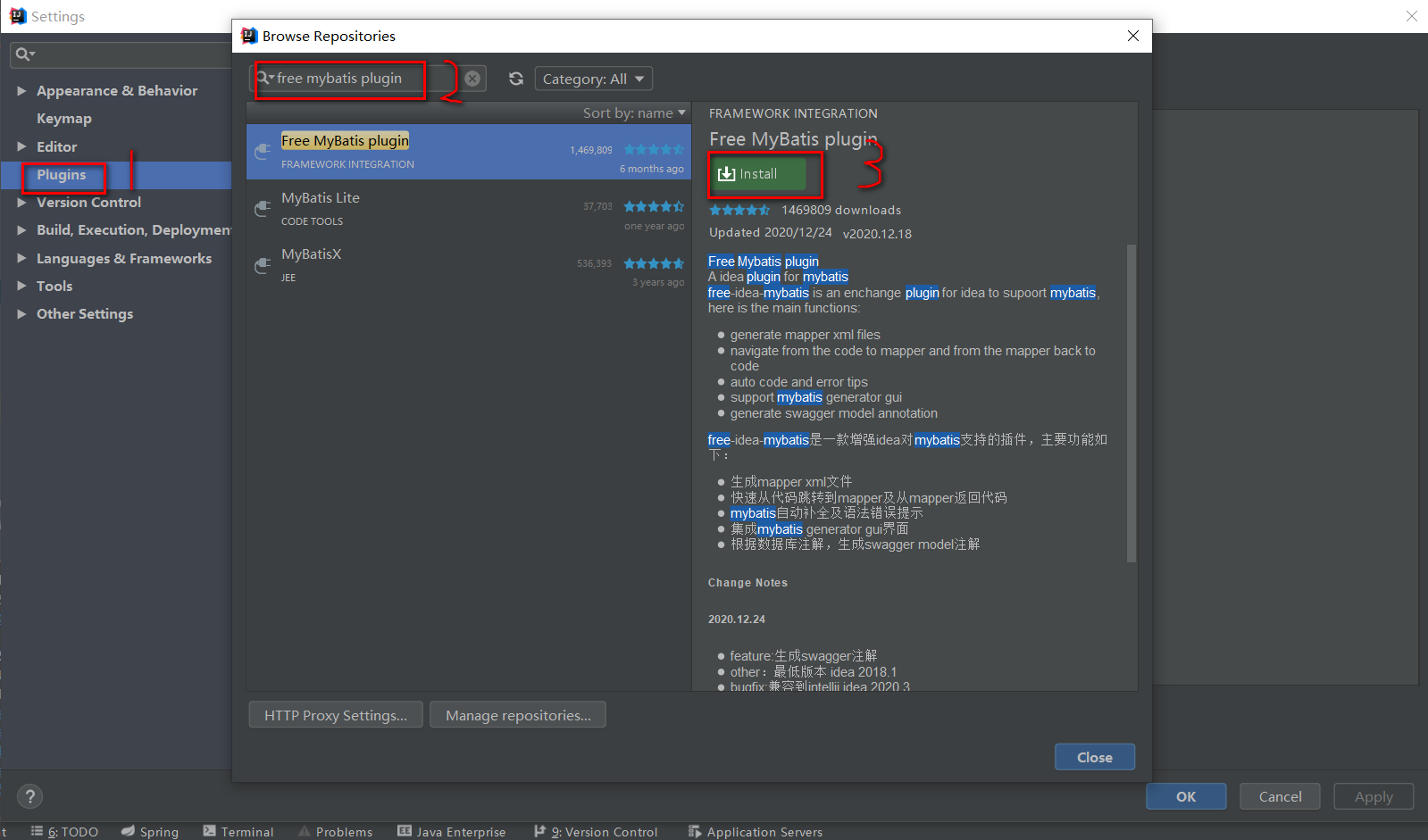The height and width of the screenshot is (840, 1428).
Task: Click the Updated 2020/12/24 text
Action: coord(771,232)
